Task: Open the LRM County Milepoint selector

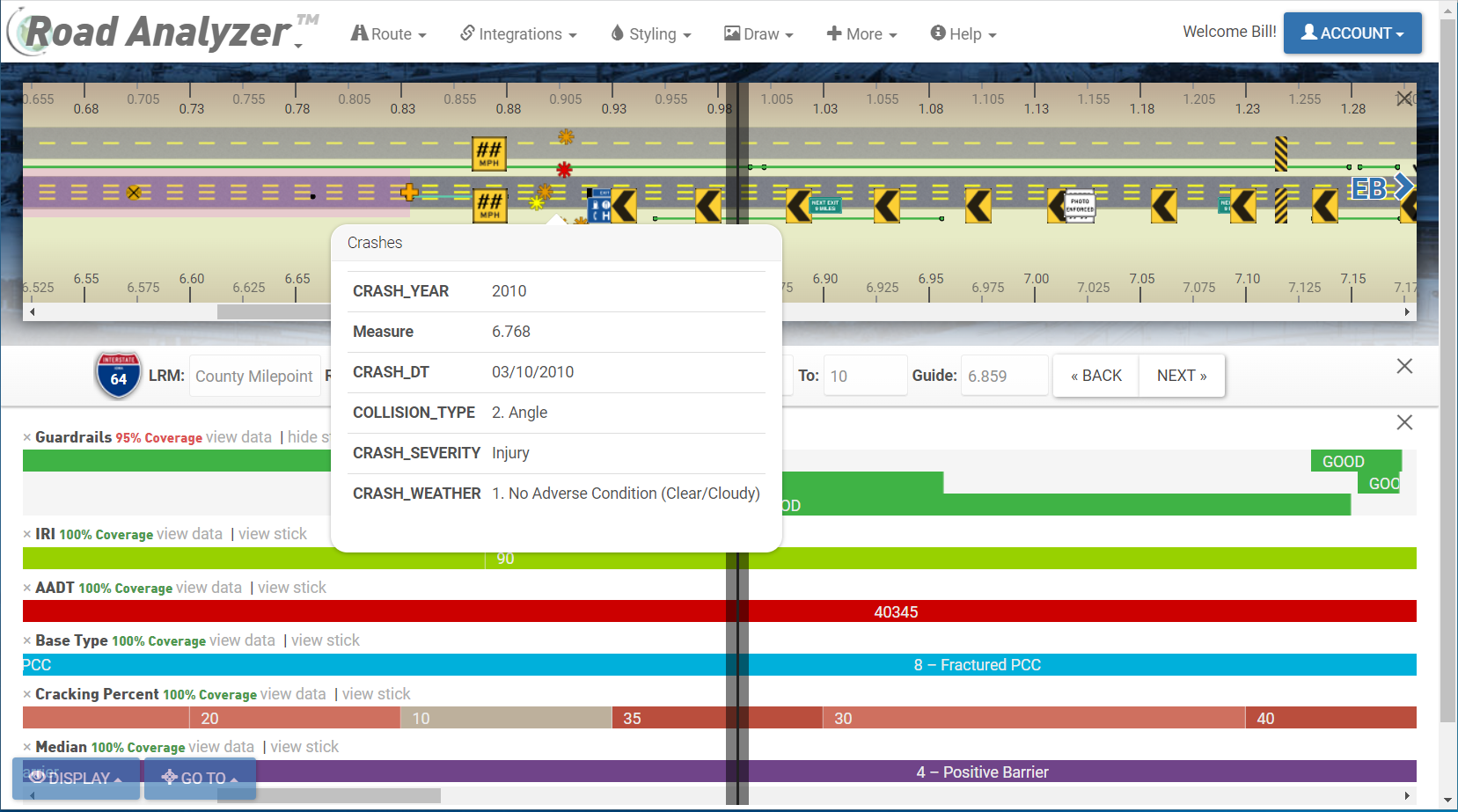Action: click(x=253, y=376)
